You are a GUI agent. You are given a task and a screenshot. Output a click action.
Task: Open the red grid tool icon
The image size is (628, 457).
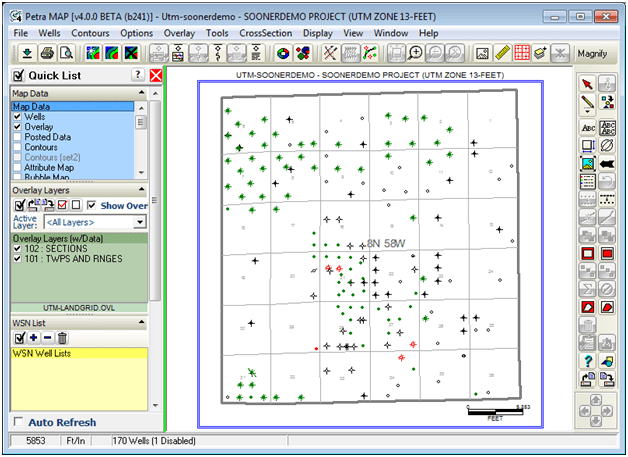pos(521,53)
